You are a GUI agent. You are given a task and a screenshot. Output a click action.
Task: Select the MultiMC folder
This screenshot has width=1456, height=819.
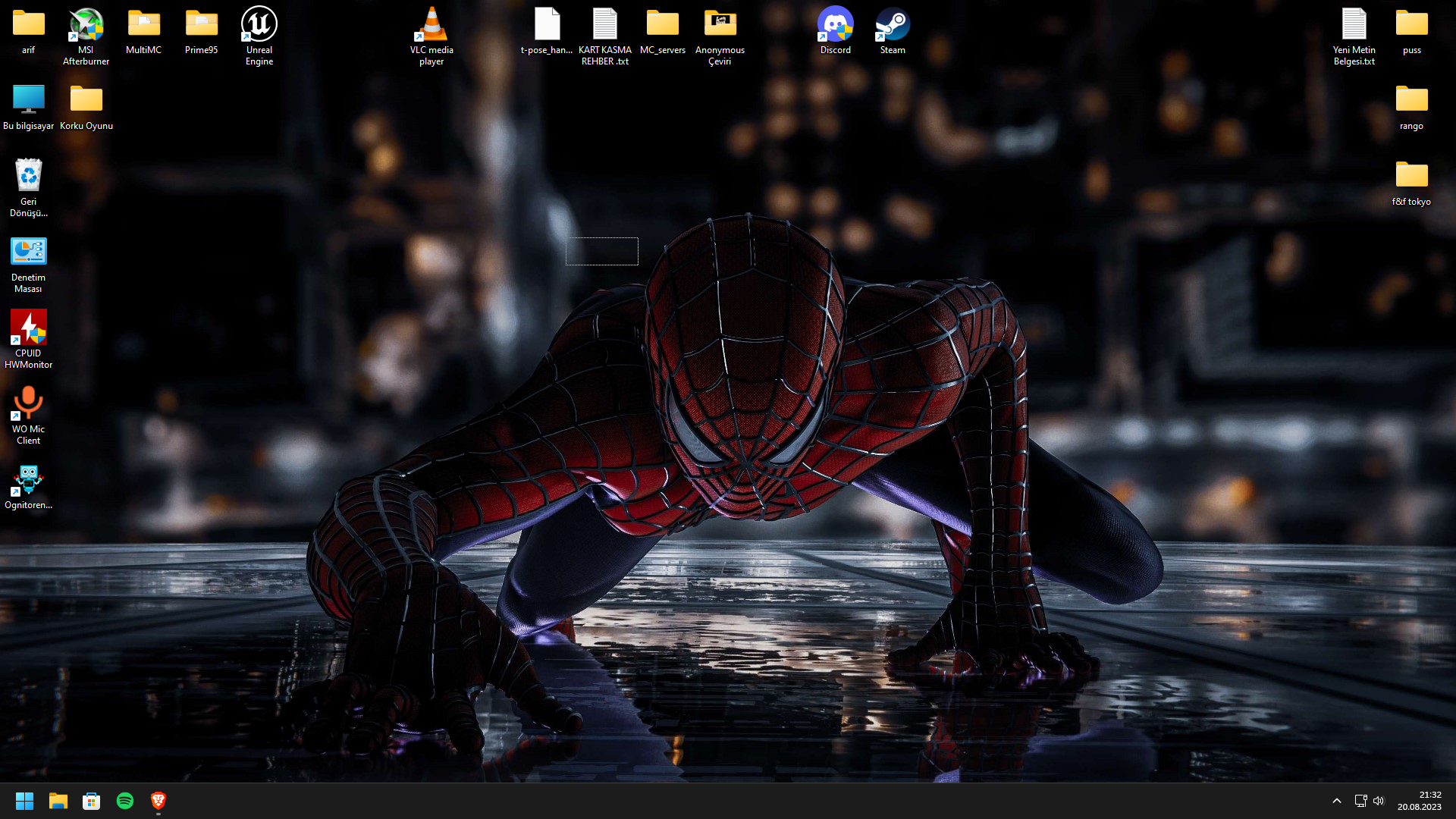tap(143, 24)
